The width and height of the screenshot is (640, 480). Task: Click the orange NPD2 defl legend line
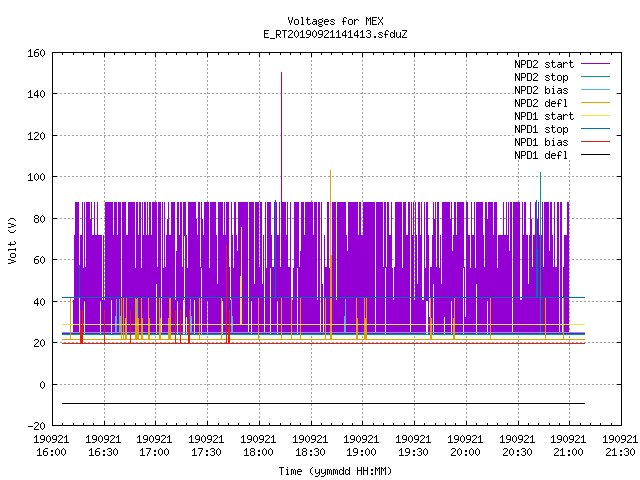[x=595, y=103]
